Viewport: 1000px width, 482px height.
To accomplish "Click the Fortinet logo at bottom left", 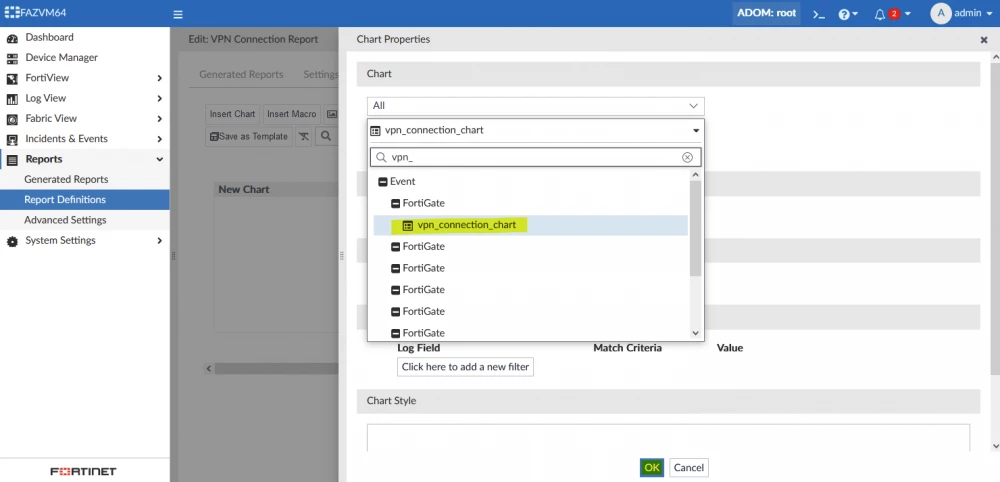I will coord(84,471).
